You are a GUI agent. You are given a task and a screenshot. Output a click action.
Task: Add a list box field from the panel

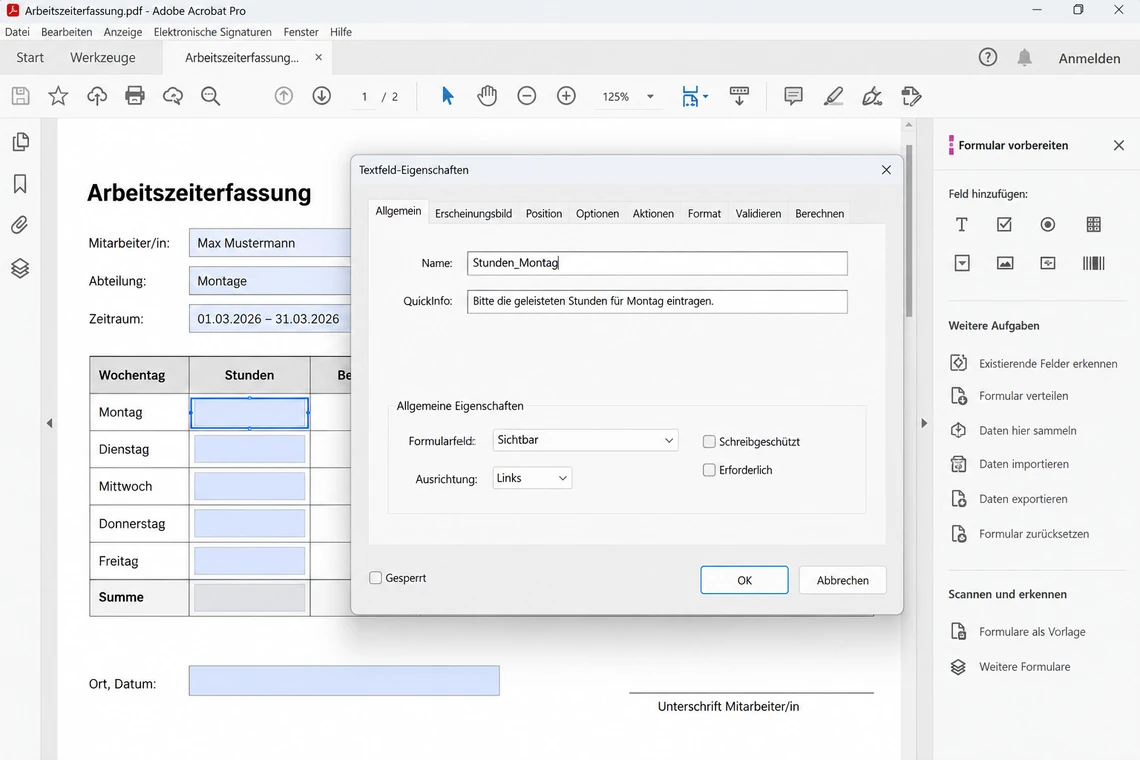pos(1093,225)
